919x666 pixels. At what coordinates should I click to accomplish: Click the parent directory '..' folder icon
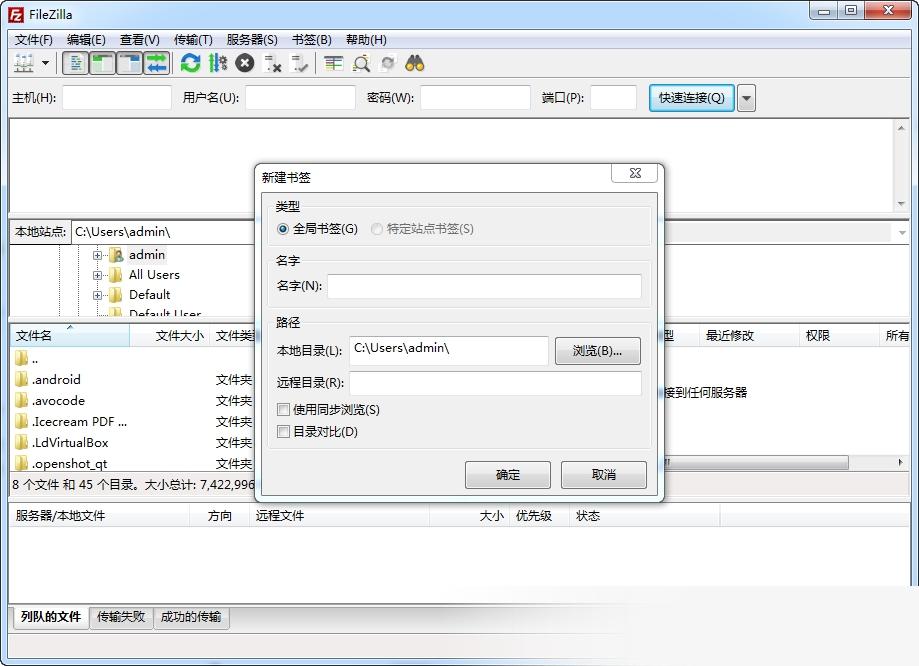tap(22, 358)
